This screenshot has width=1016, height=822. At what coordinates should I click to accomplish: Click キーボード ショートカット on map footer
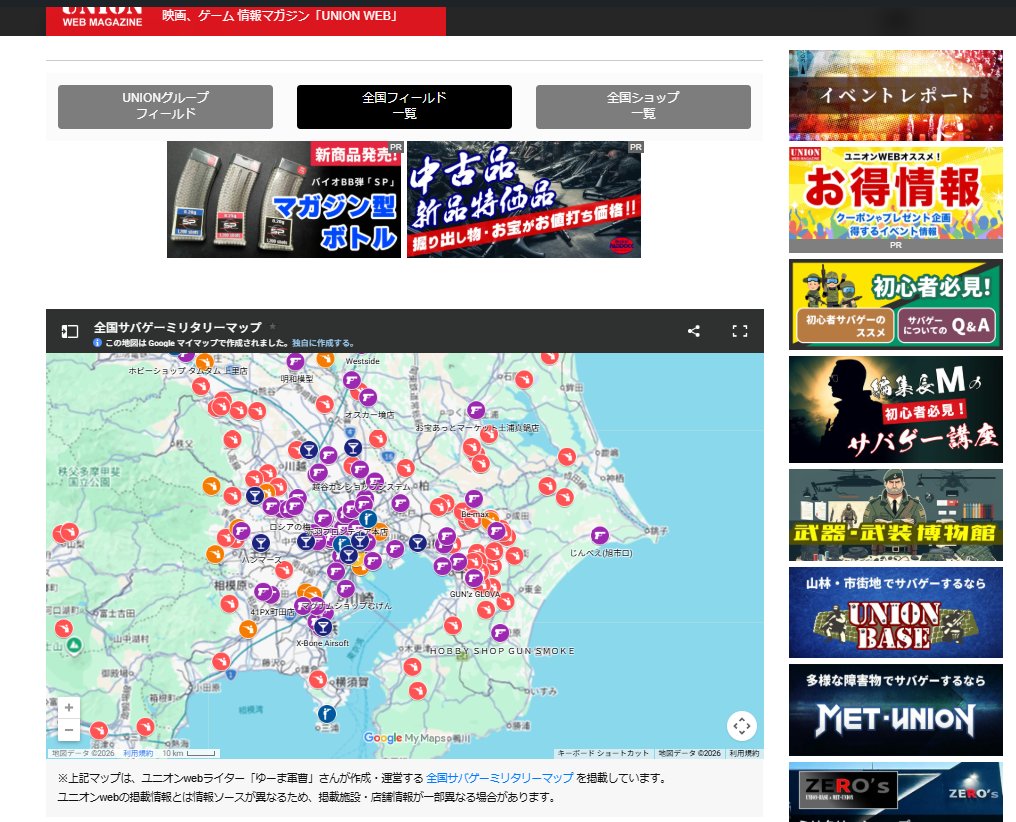pyautogui.click(x=603, y=753)
